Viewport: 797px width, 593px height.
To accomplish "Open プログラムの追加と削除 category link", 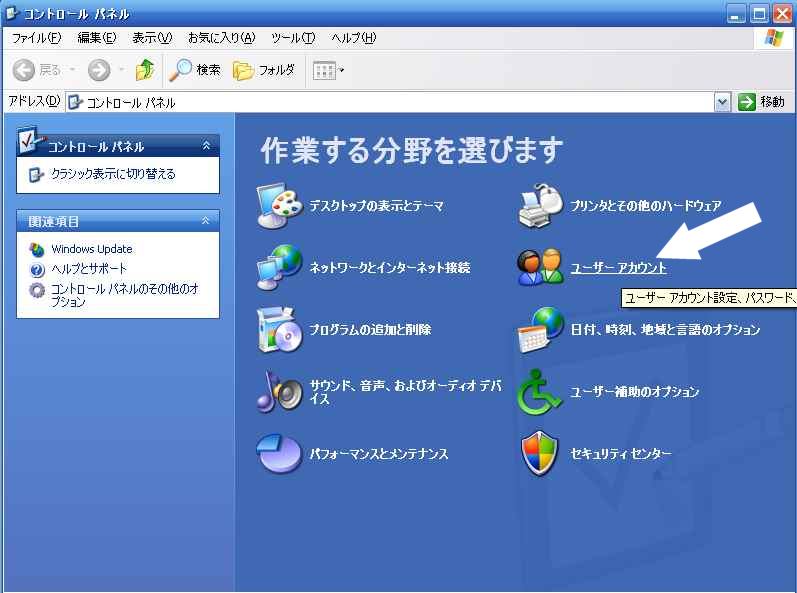I will [370, 330].
